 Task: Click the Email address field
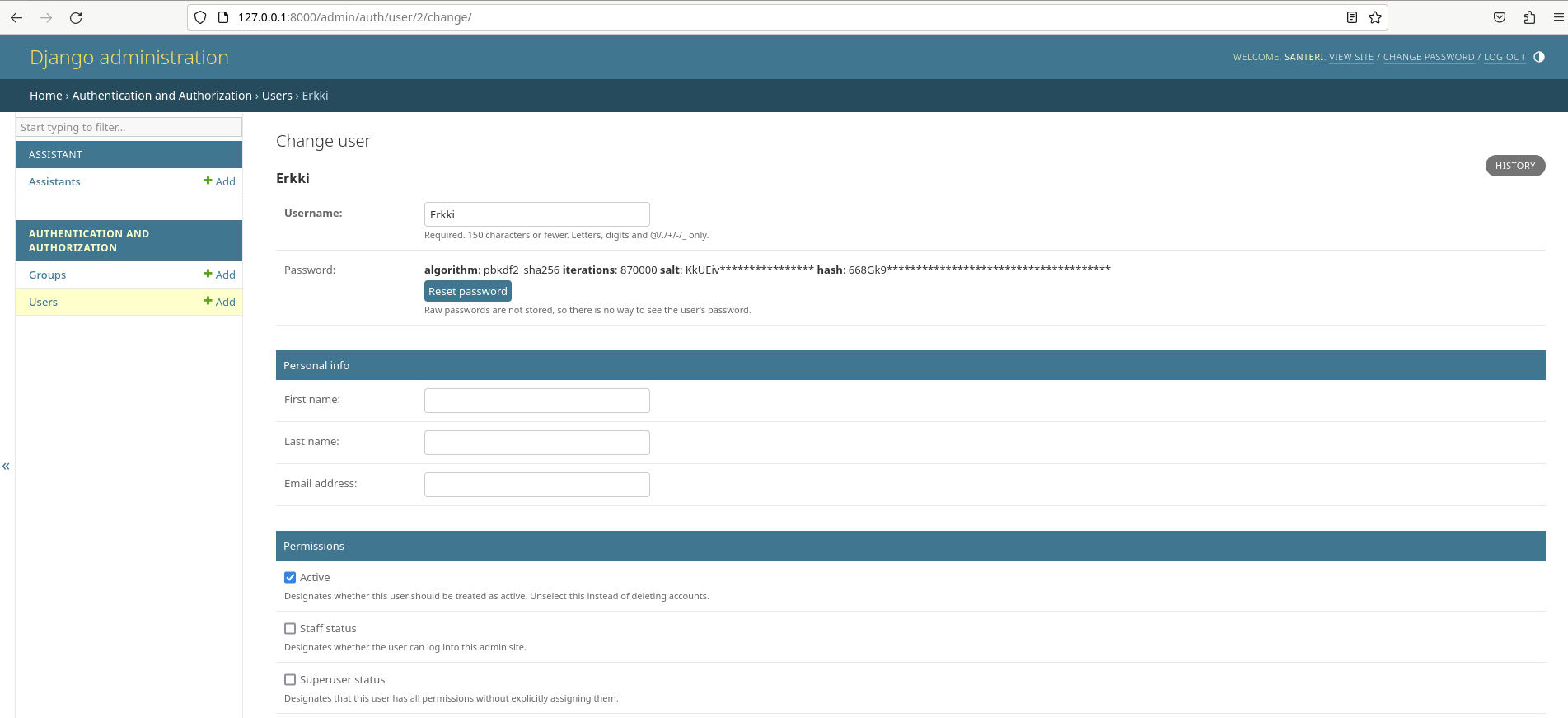point(536,485)
